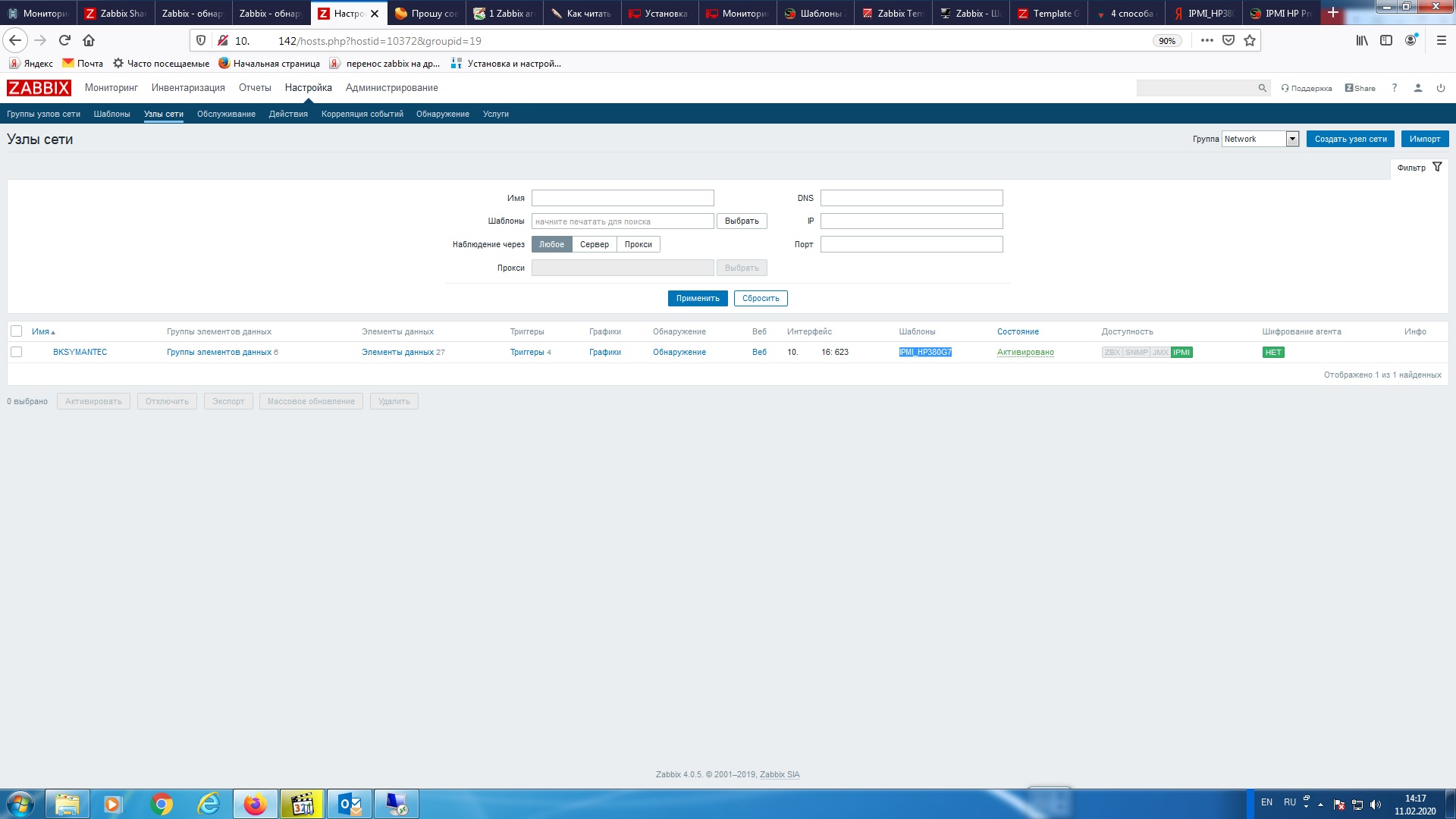Open a new browser tab with plus
The width and height of the screenshot is (1456, 819).
(x=1333, y=13)
